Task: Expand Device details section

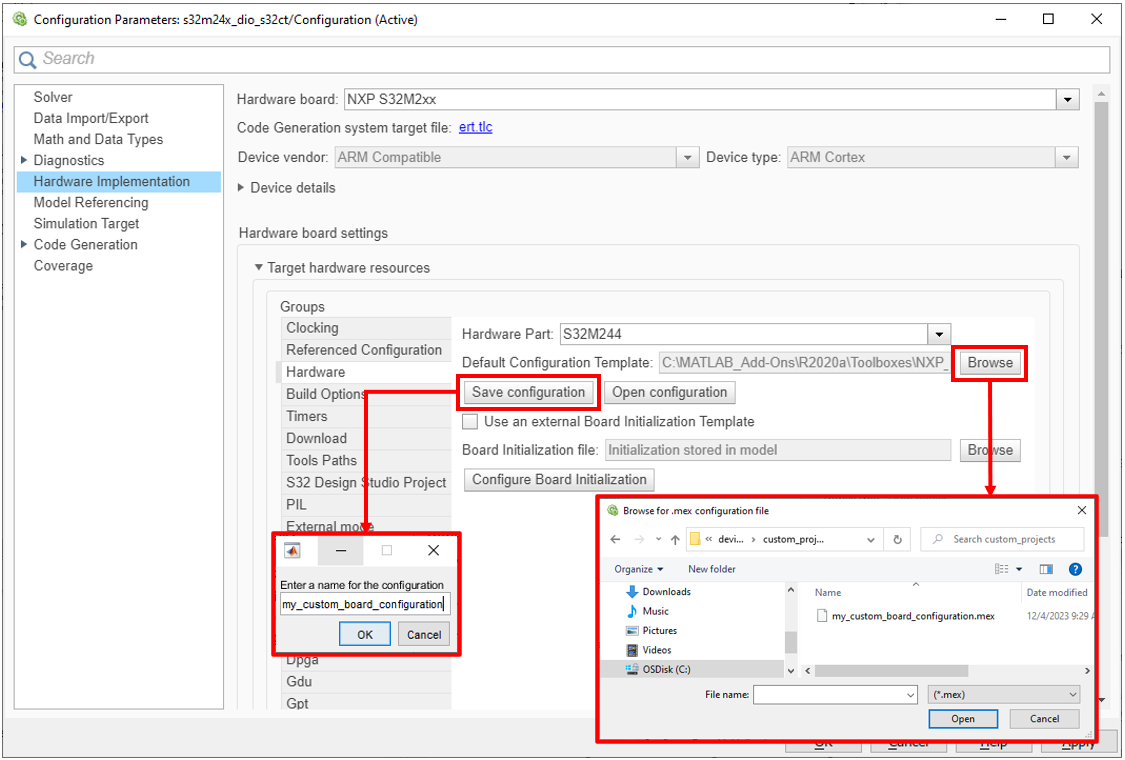Action: (241, 187)
